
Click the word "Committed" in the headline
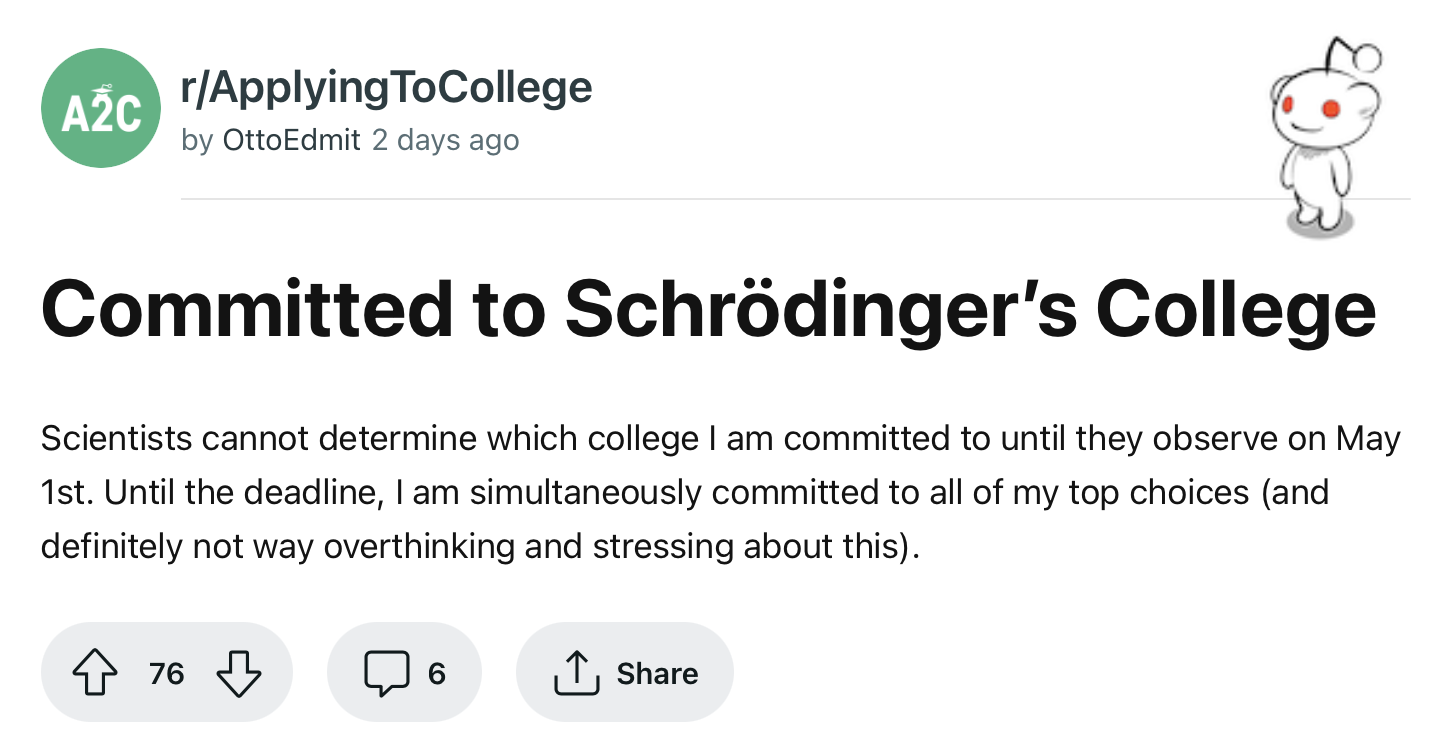click(x=247, y=309)
